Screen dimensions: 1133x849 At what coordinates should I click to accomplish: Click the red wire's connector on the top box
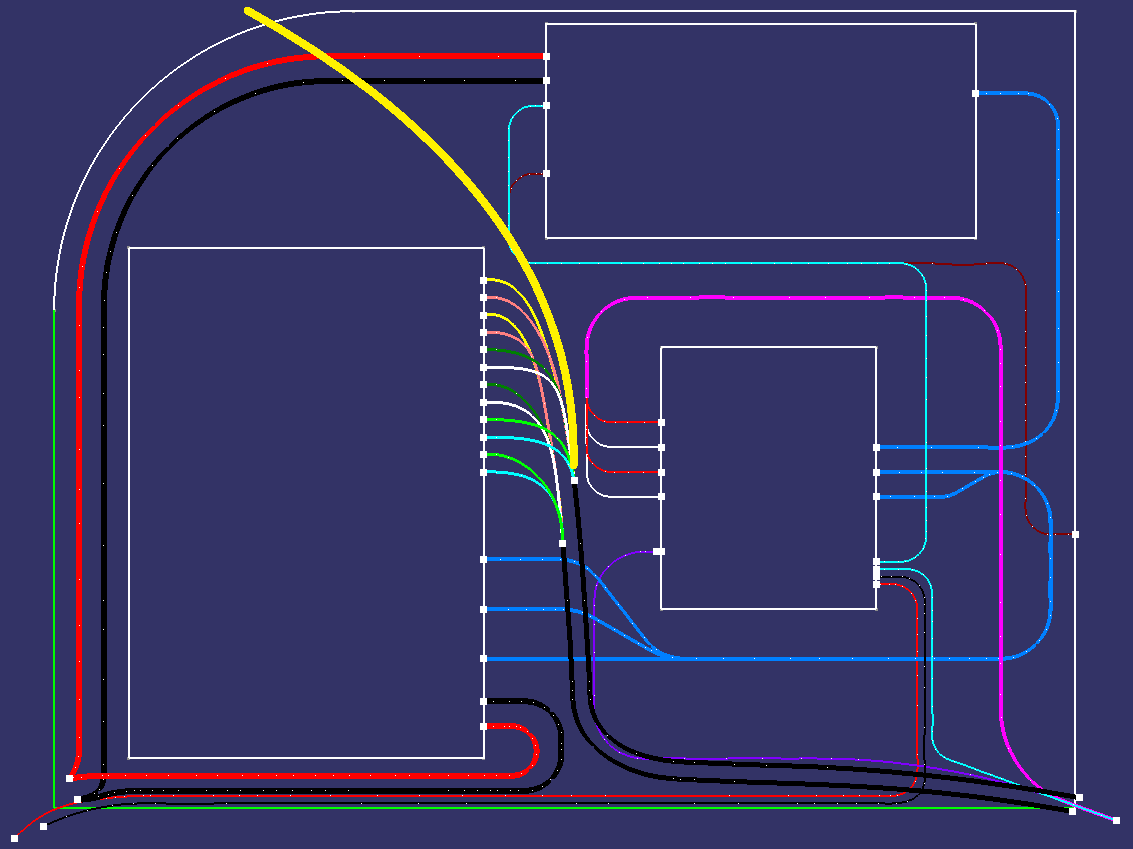[x=546, y=56]
